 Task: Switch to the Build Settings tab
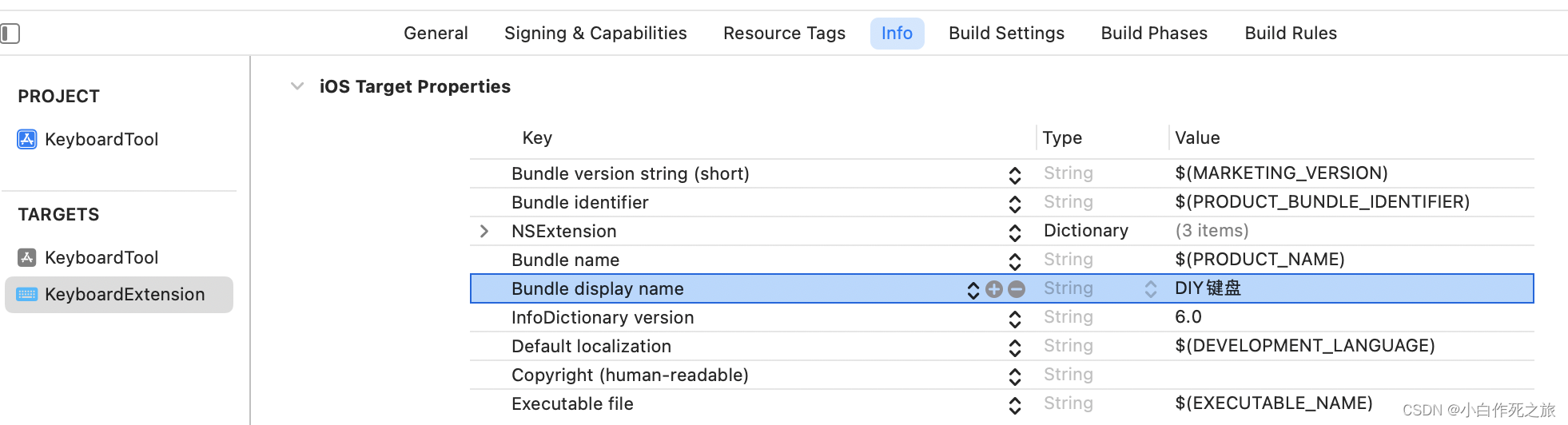tap(1006, 34)
